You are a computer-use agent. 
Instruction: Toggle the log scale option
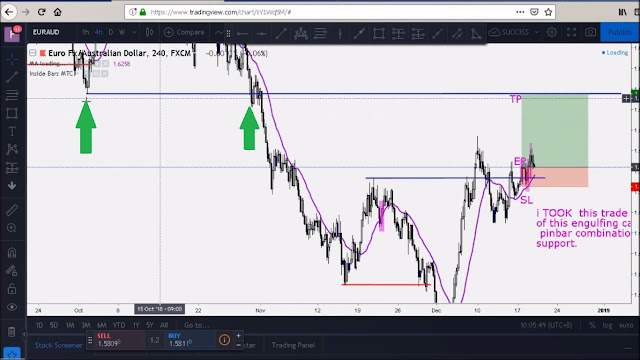tap(608, 325)
